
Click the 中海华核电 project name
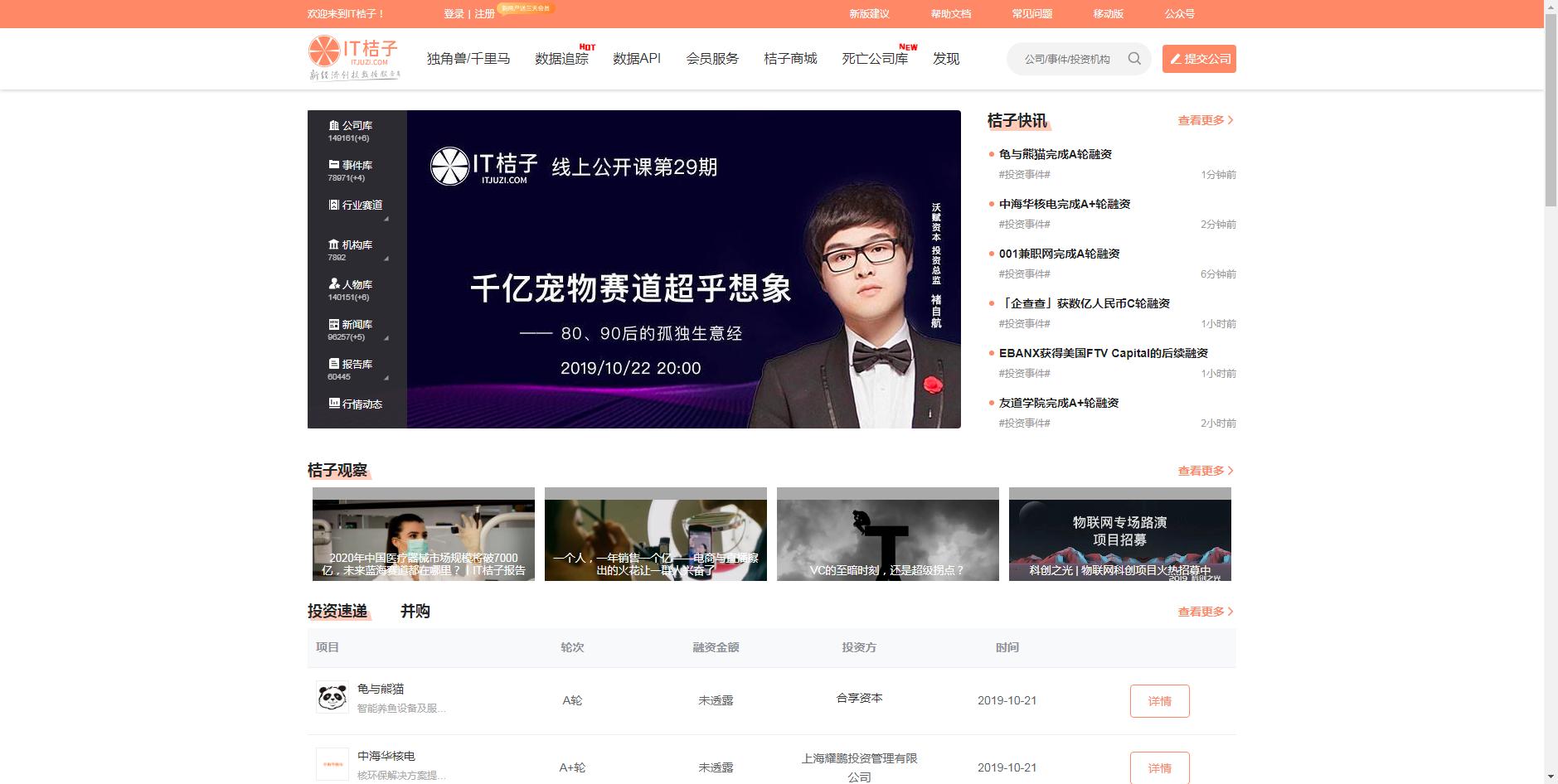click(x=386, y=756)
